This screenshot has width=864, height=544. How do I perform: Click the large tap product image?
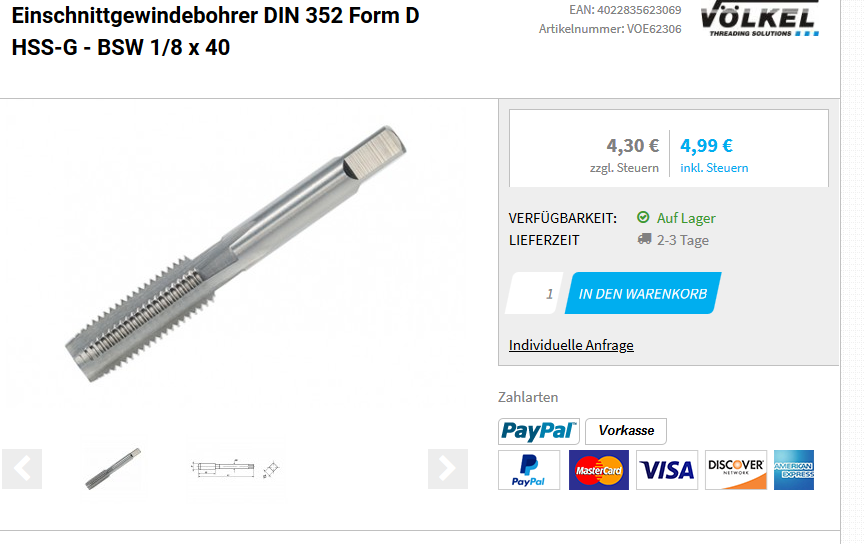click(x=235, y=254)
